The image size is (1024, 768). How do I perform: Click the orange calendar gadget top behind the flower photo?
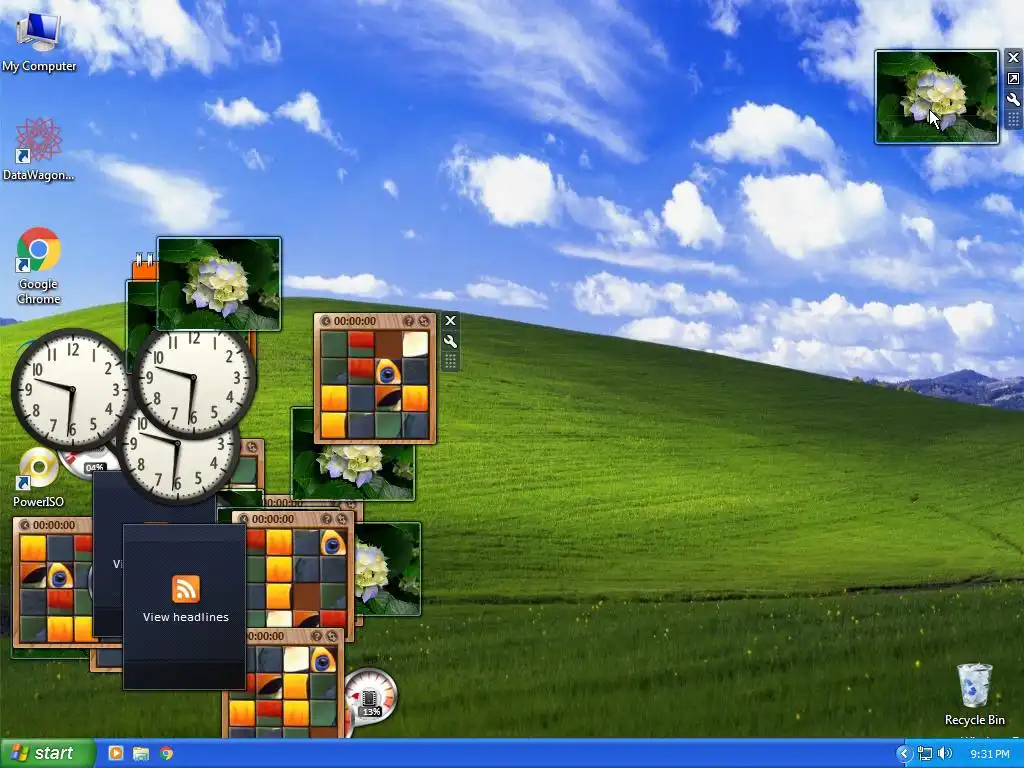(x=144, y=267)
